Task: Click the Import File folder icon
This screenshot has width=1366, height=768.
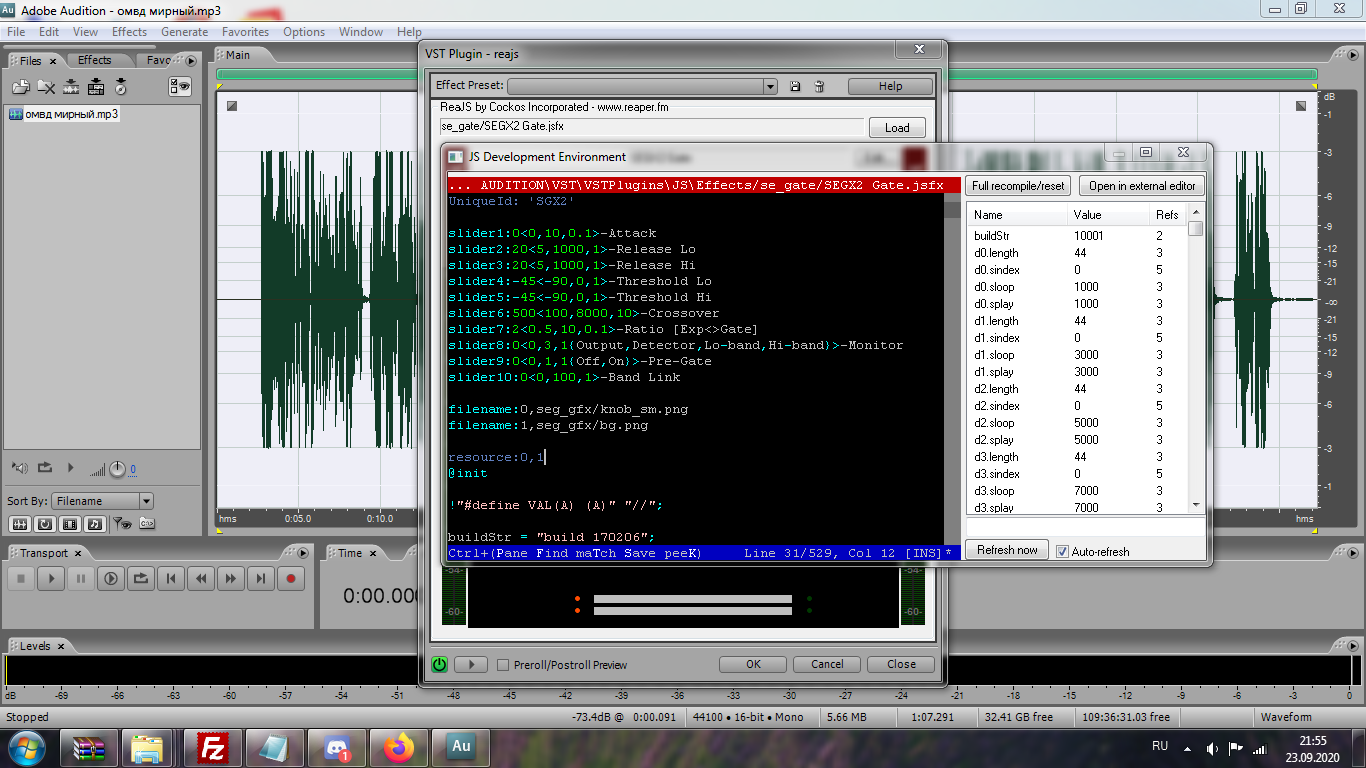Action: pyautogui.click(x=20, y=87)
